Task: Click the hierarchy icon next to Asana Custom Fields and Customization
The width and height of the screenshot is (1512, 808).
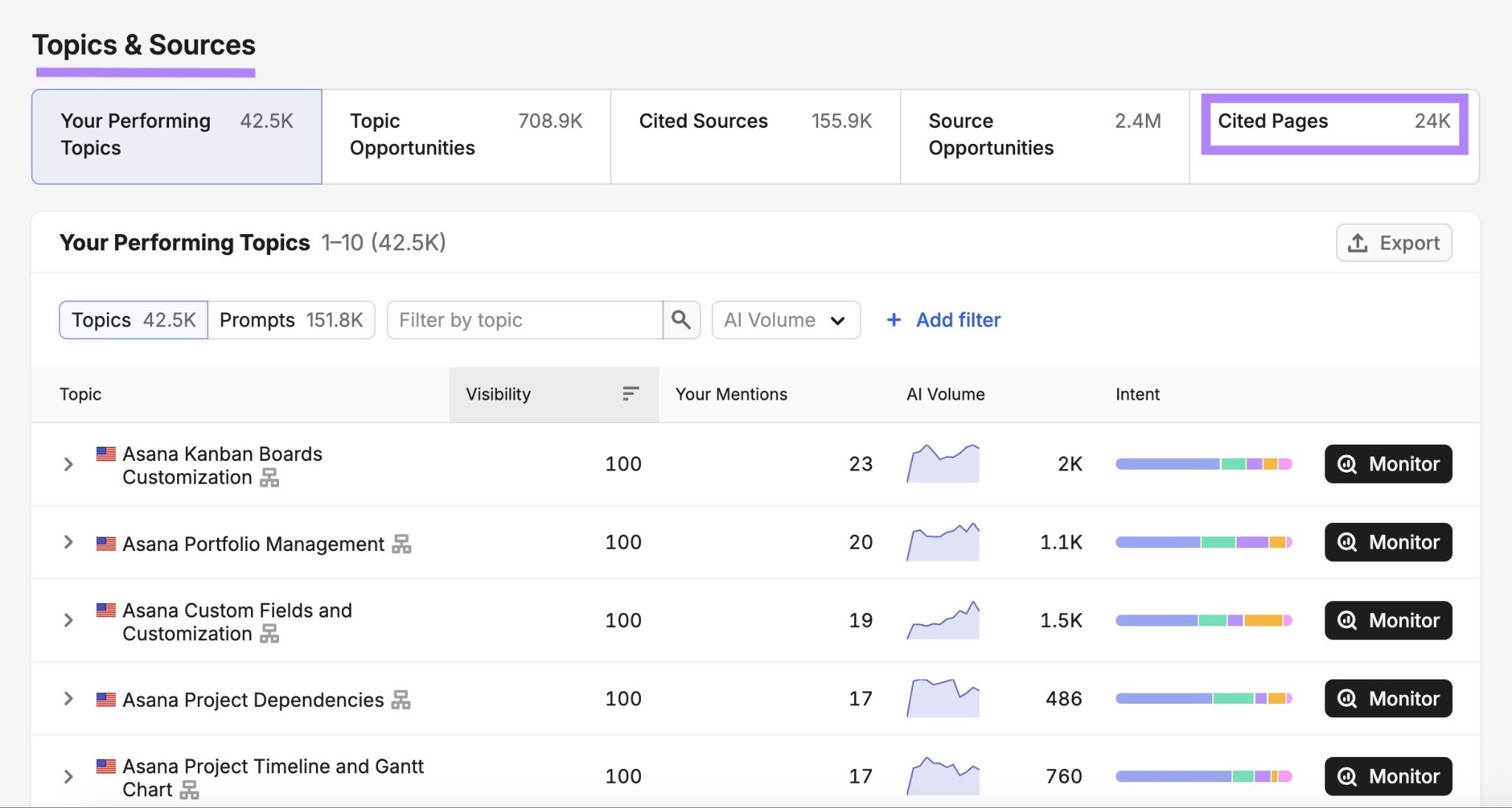Action: pos(269,634)
